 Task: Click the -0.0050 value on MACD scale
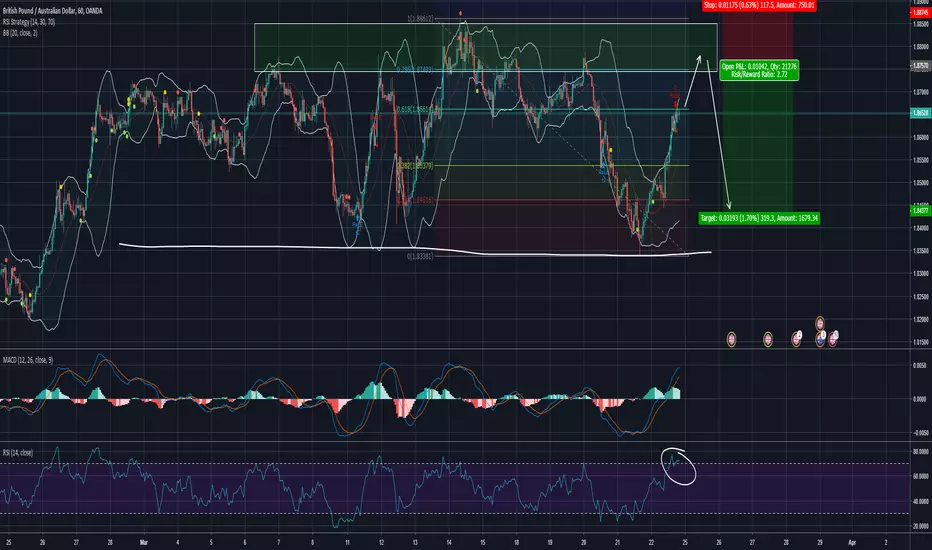[920, 433]
